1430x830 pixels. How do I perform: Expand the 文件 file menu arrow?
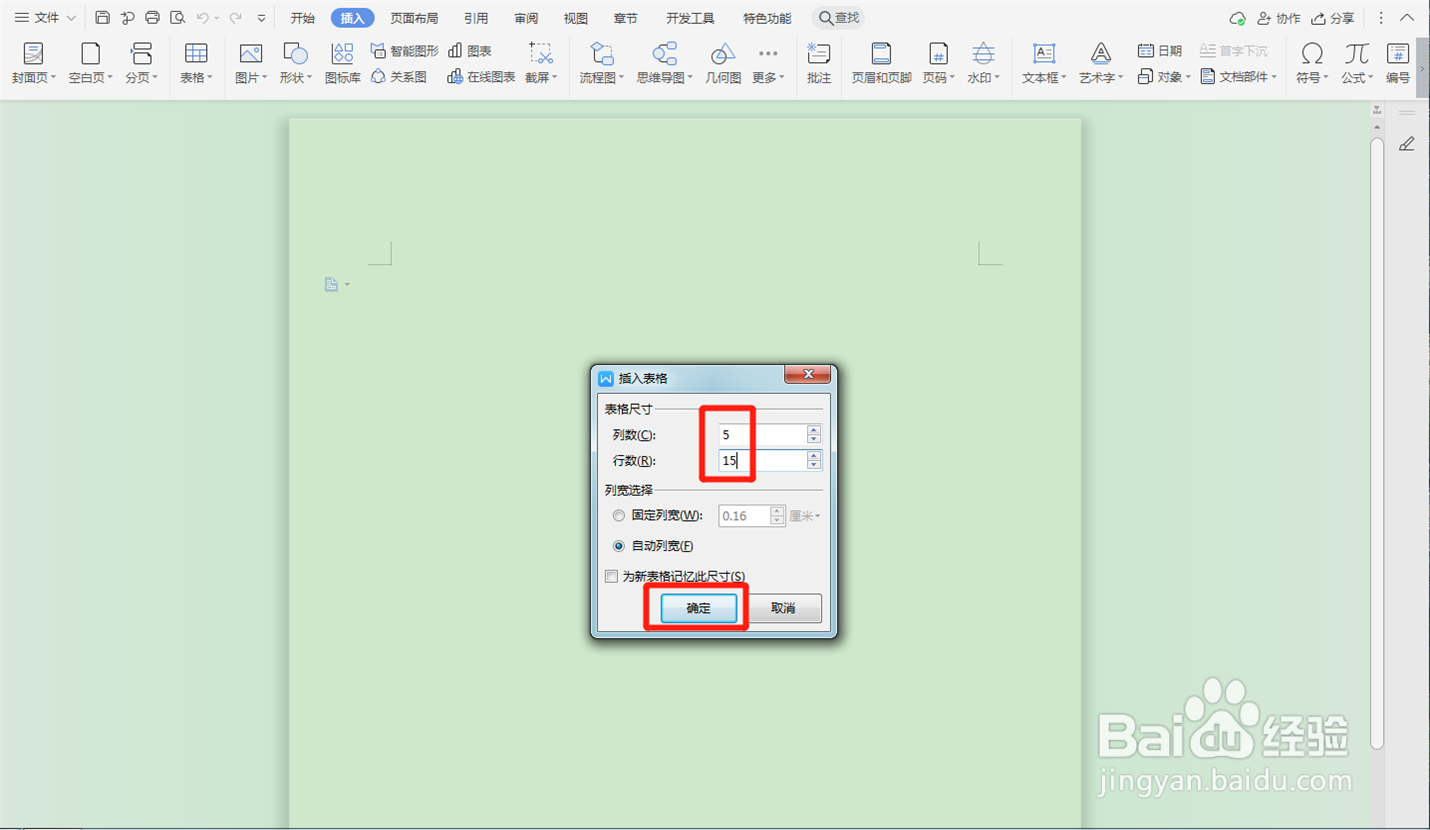tap(71, 18)
